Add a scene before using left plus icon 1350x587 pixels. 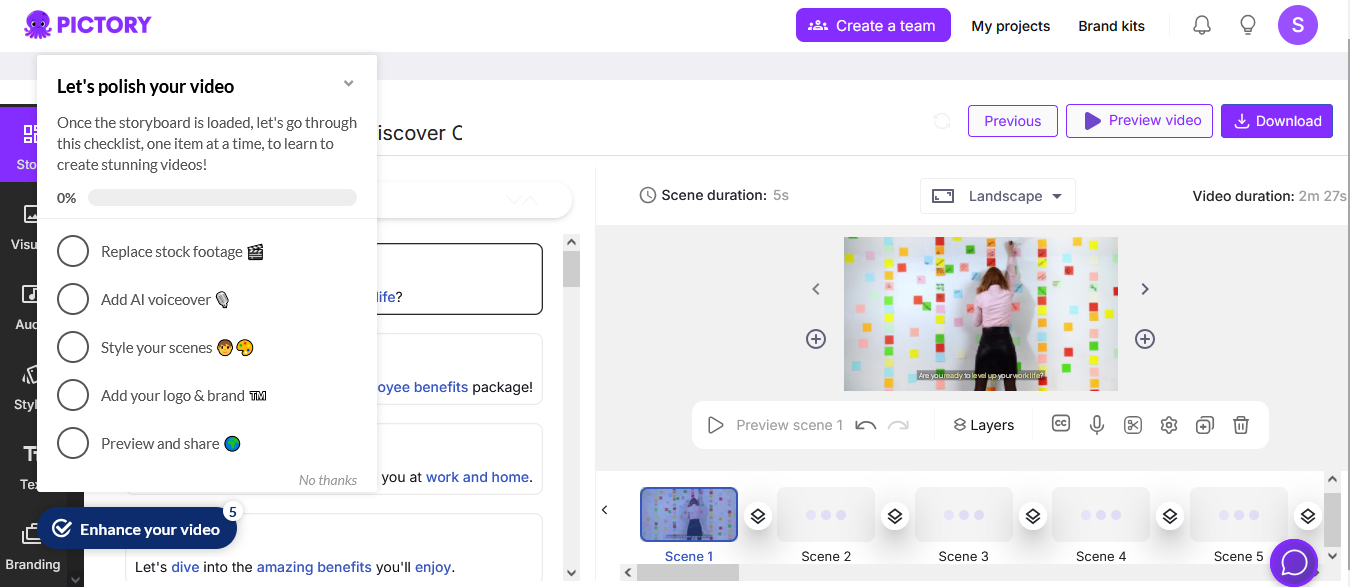(816, 339)
